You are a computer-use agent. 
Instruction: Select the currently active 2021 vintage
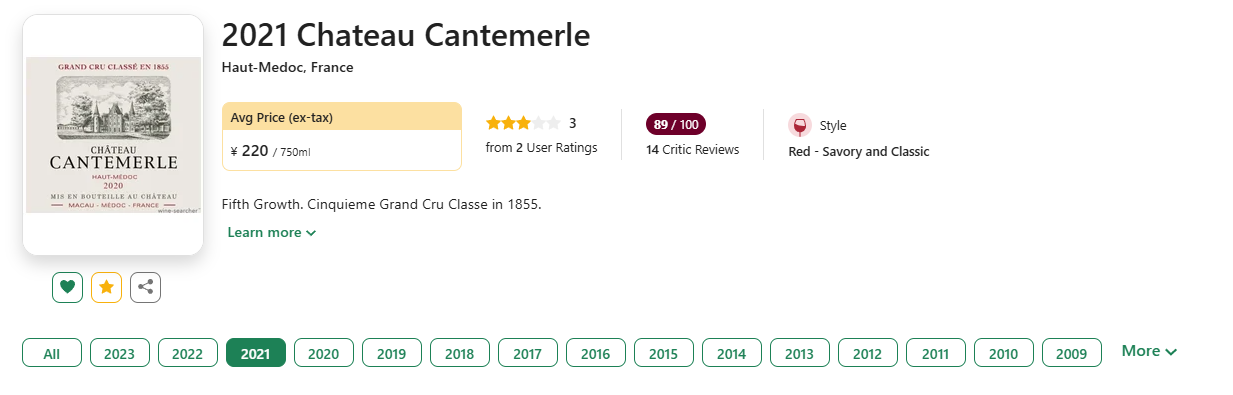coord(256,353)
